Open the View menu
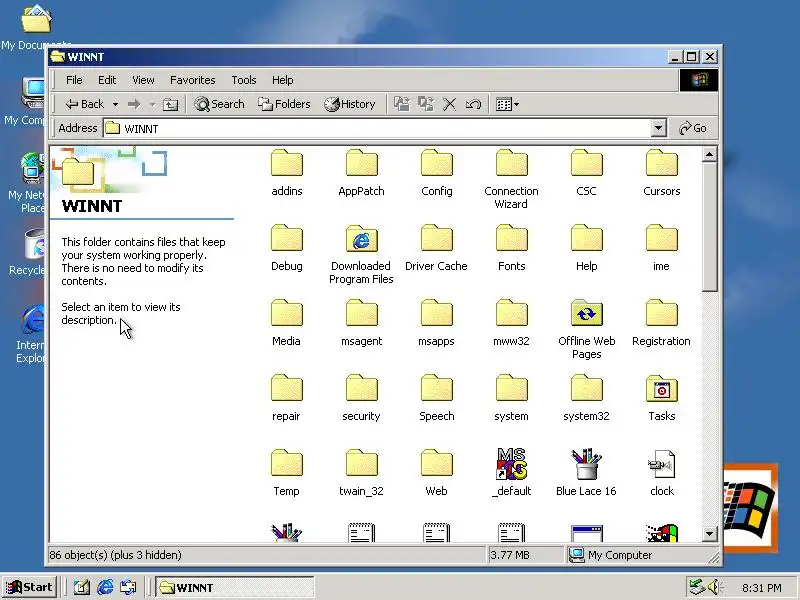The height and width of the screenshot is (600, 800). tap(143, 80)
